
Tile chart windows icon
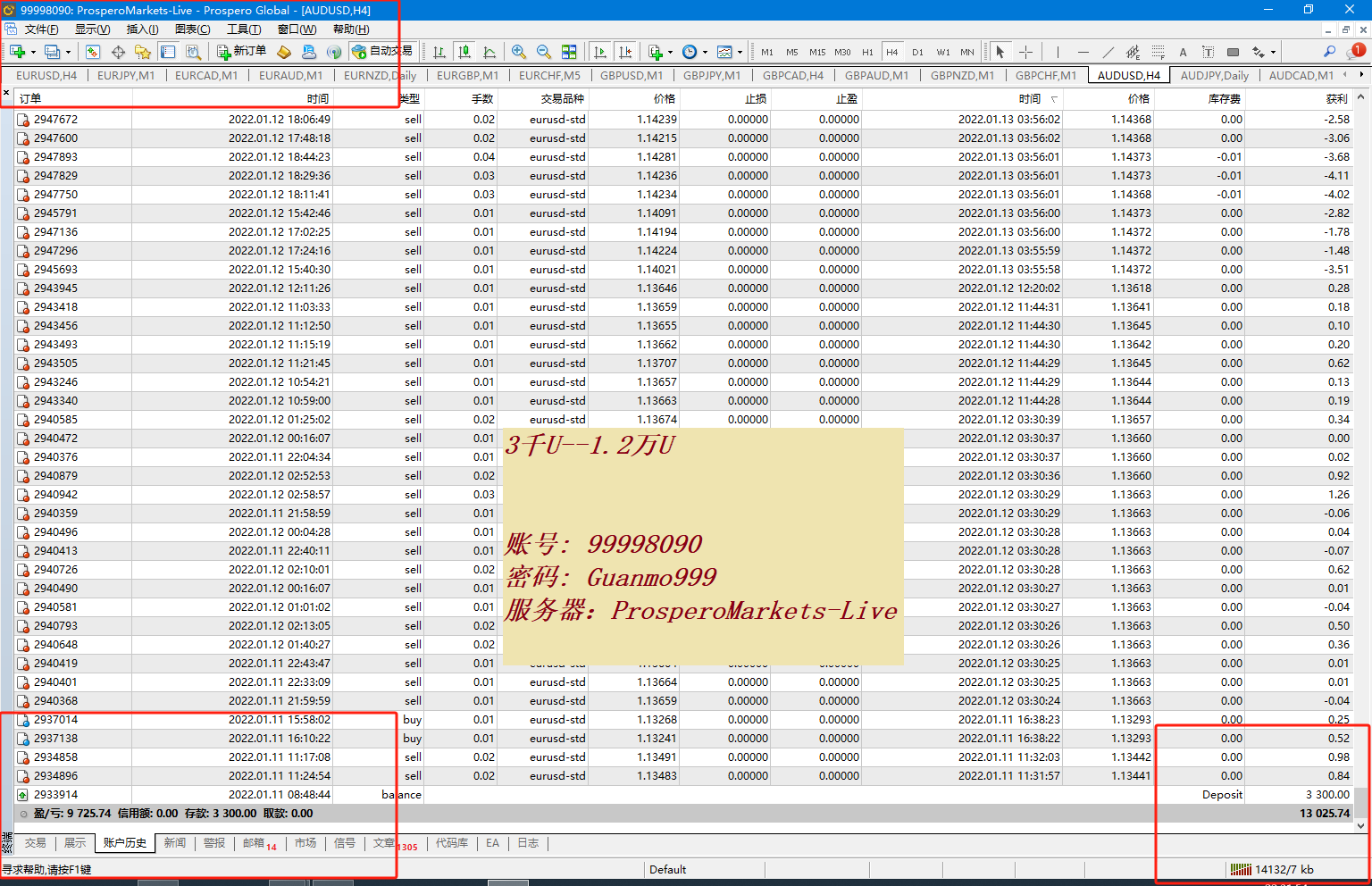[x=569, y=52]
